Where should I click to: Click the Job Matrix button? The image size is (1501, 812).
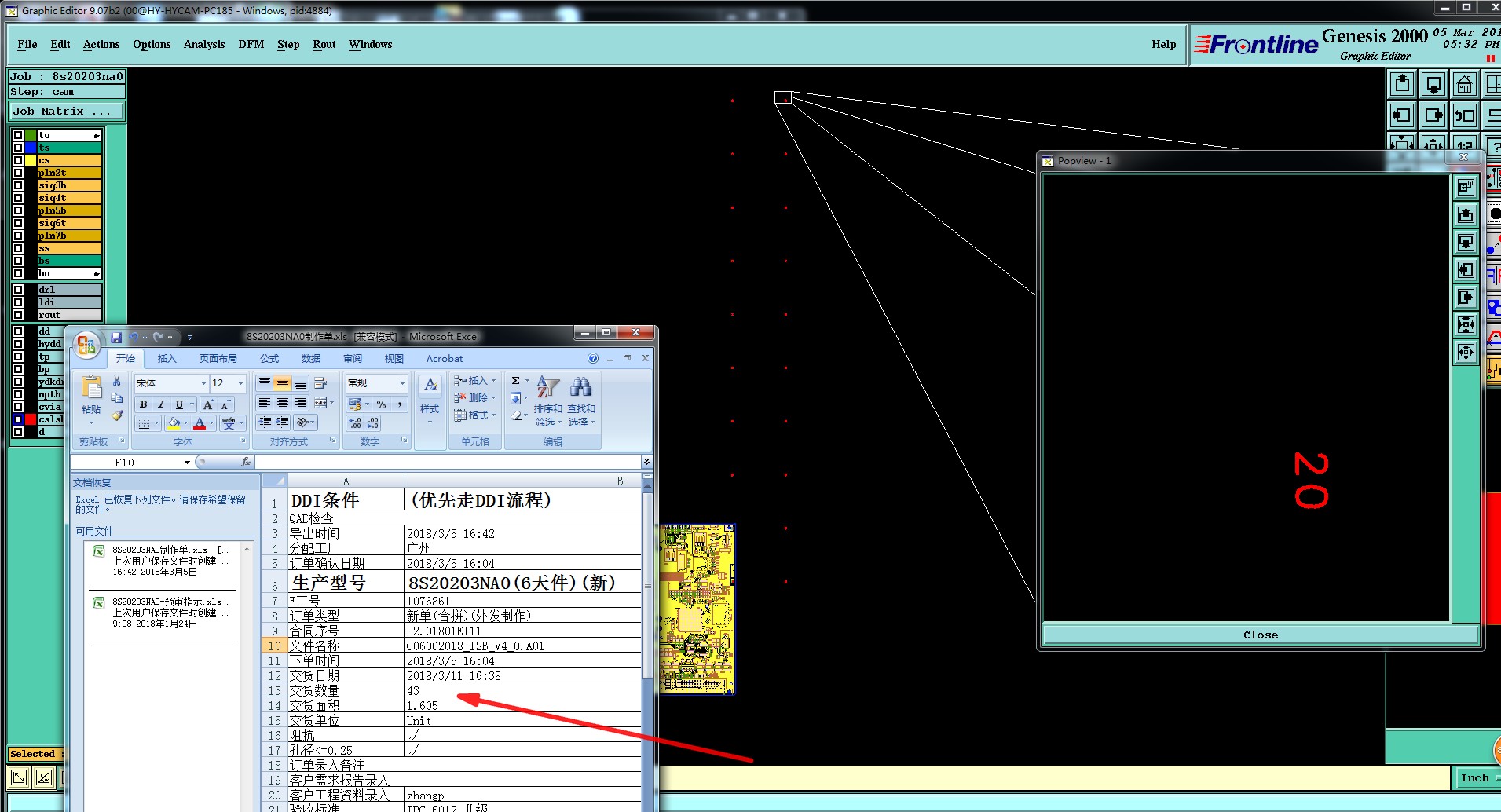[x=66, y=111]
